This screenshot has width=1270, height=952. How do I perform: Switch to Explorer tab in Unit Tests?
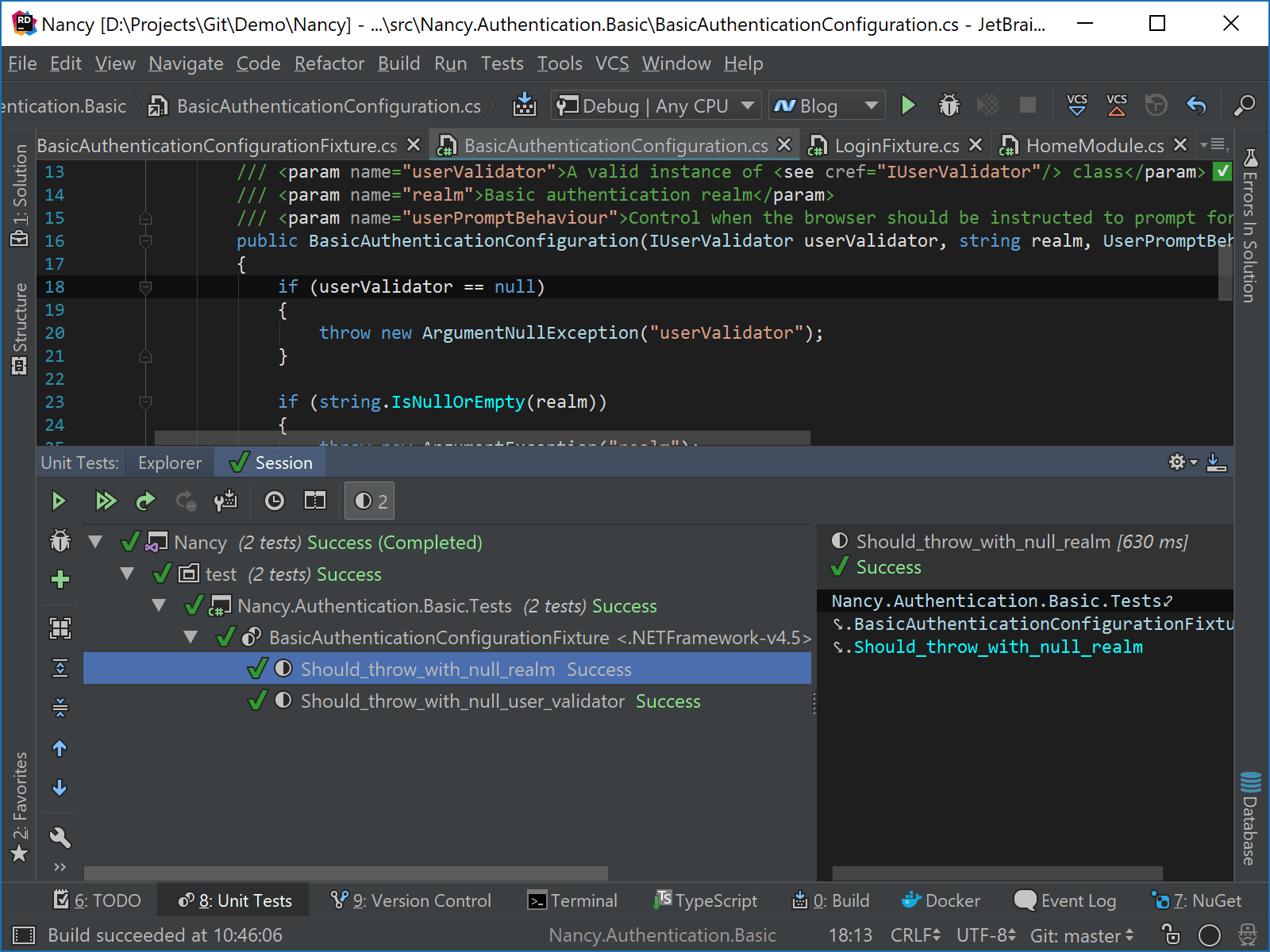click(x=170, y=463)
